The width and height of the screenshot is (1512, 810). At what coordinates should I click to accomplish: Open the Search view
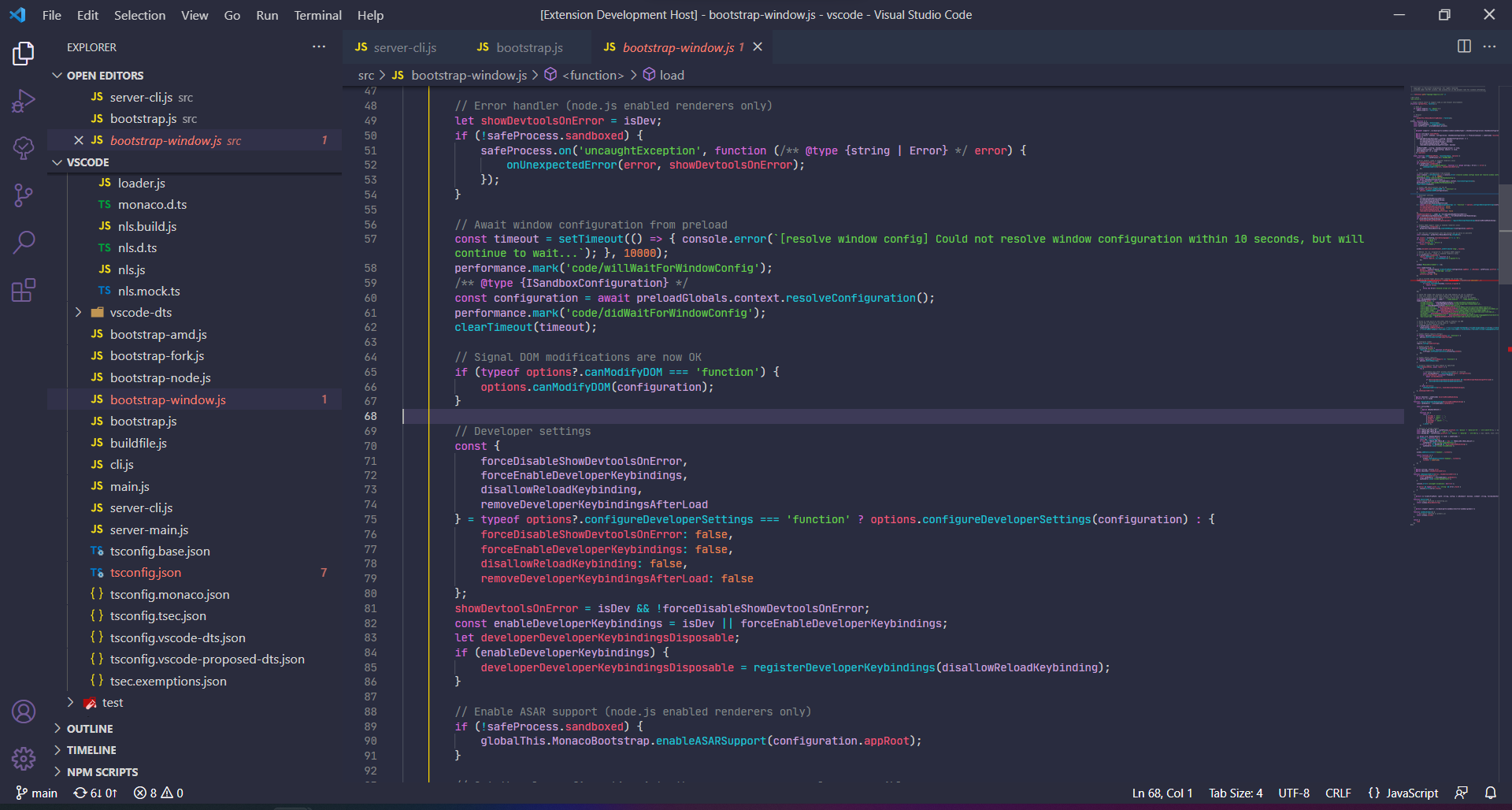pos(24,242)
